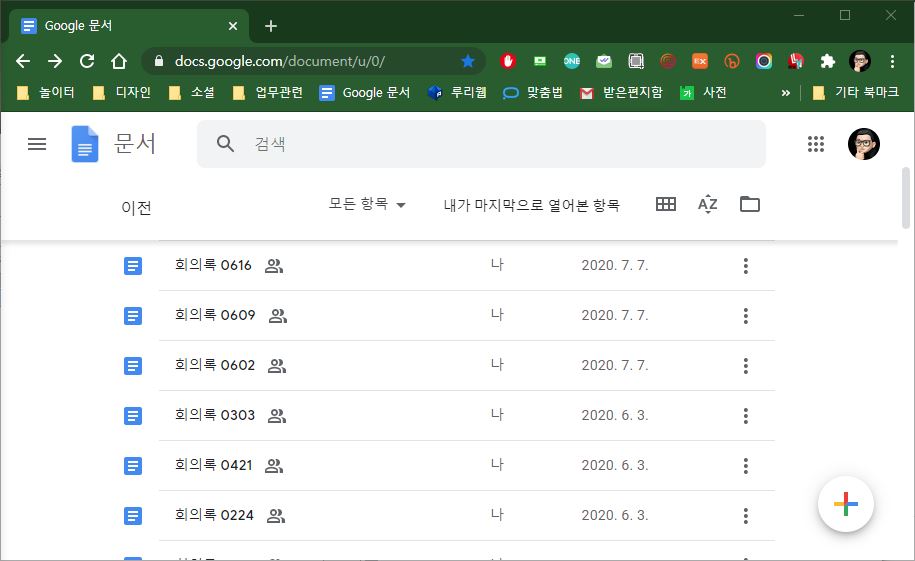The width and height of the screenshot is (915, 561).
Task: Open the Google 문서 bookmark
Action: coord(365,92)
